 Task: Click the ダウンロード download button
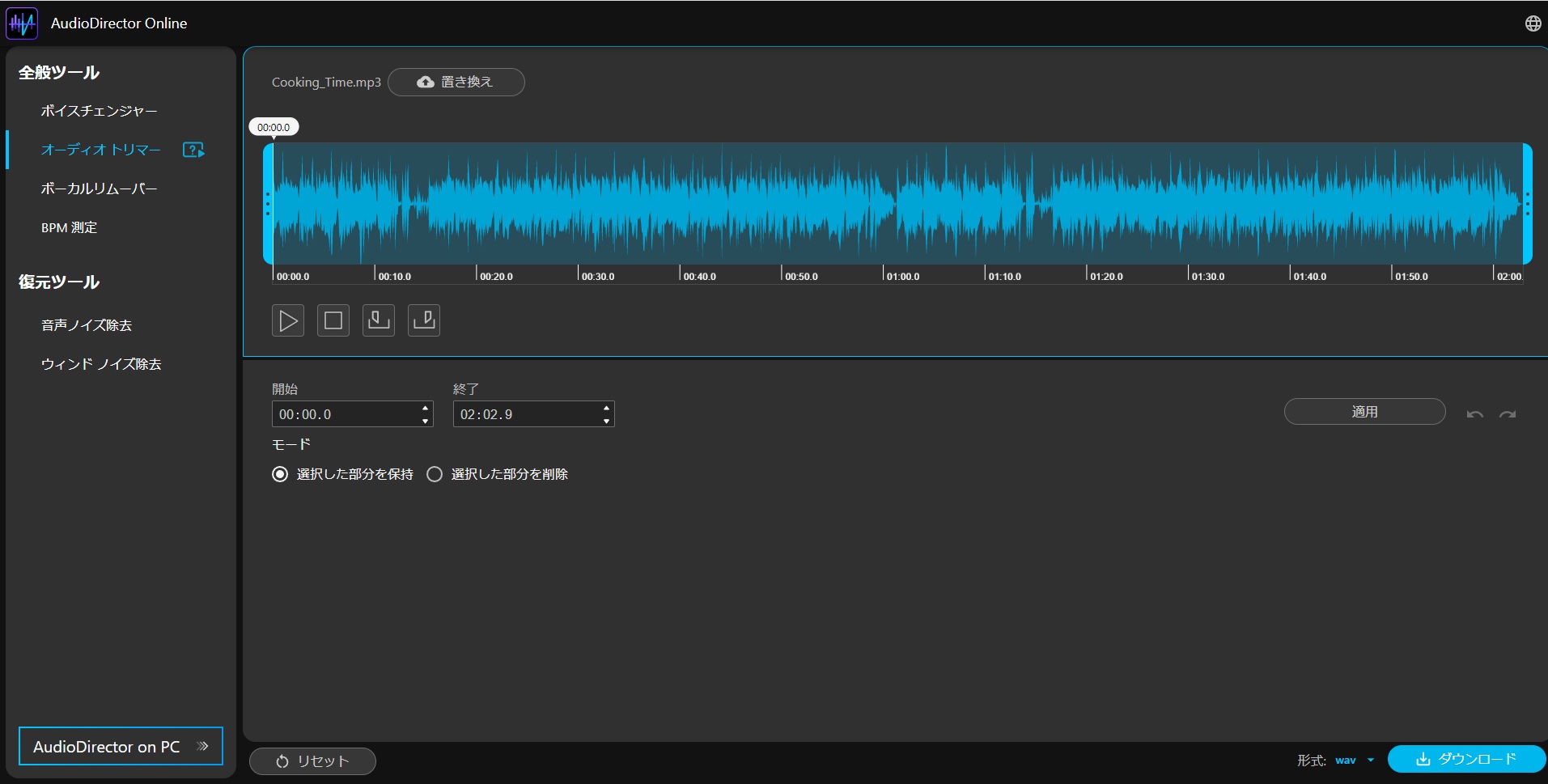1465,759
